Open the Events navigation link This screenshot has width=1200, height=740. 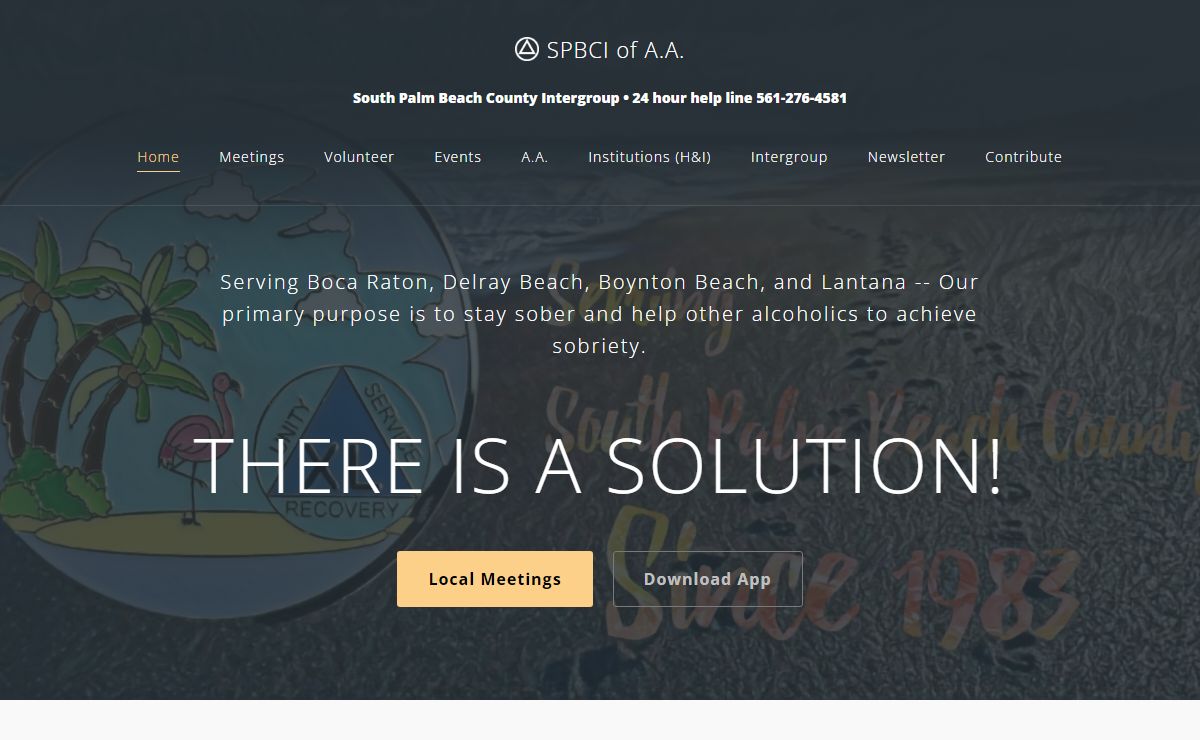click(x=457, y=157)
